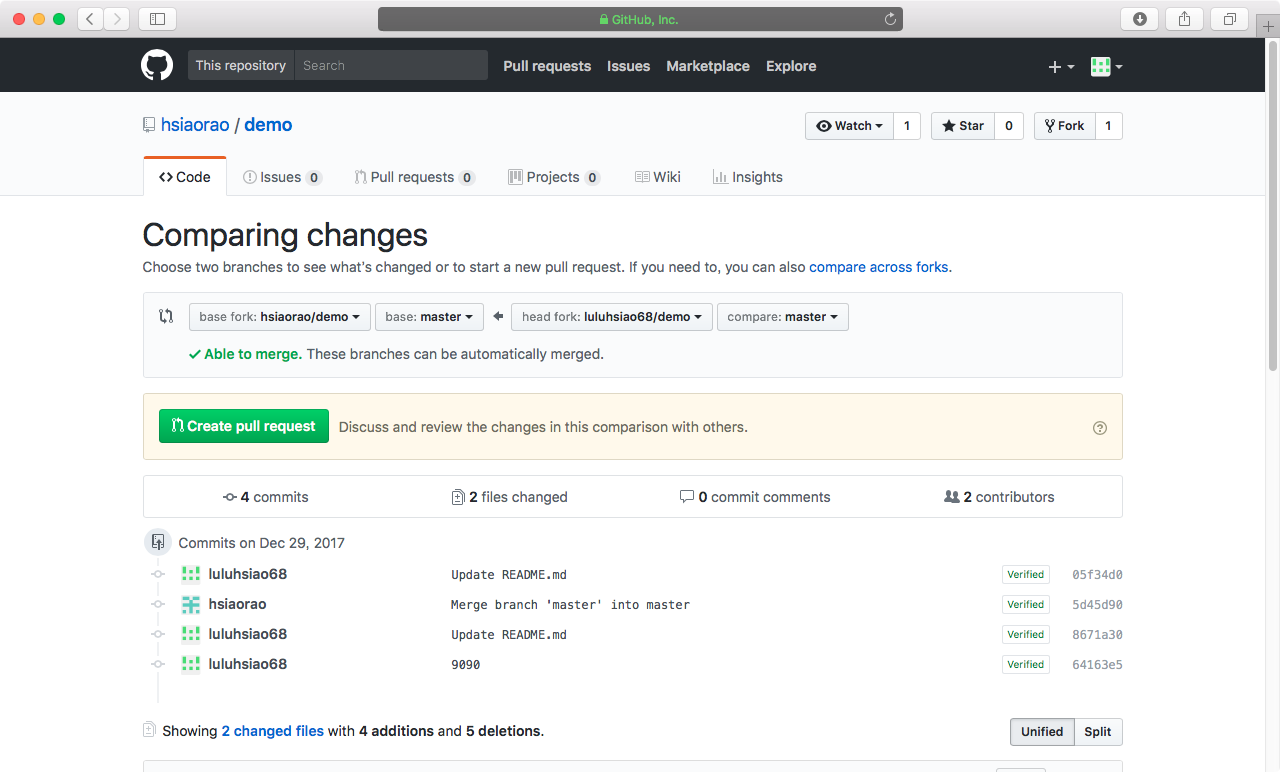1280x772 pixels.
Task: Open the user avatar account menu
Action: (x=1106, y=66)
